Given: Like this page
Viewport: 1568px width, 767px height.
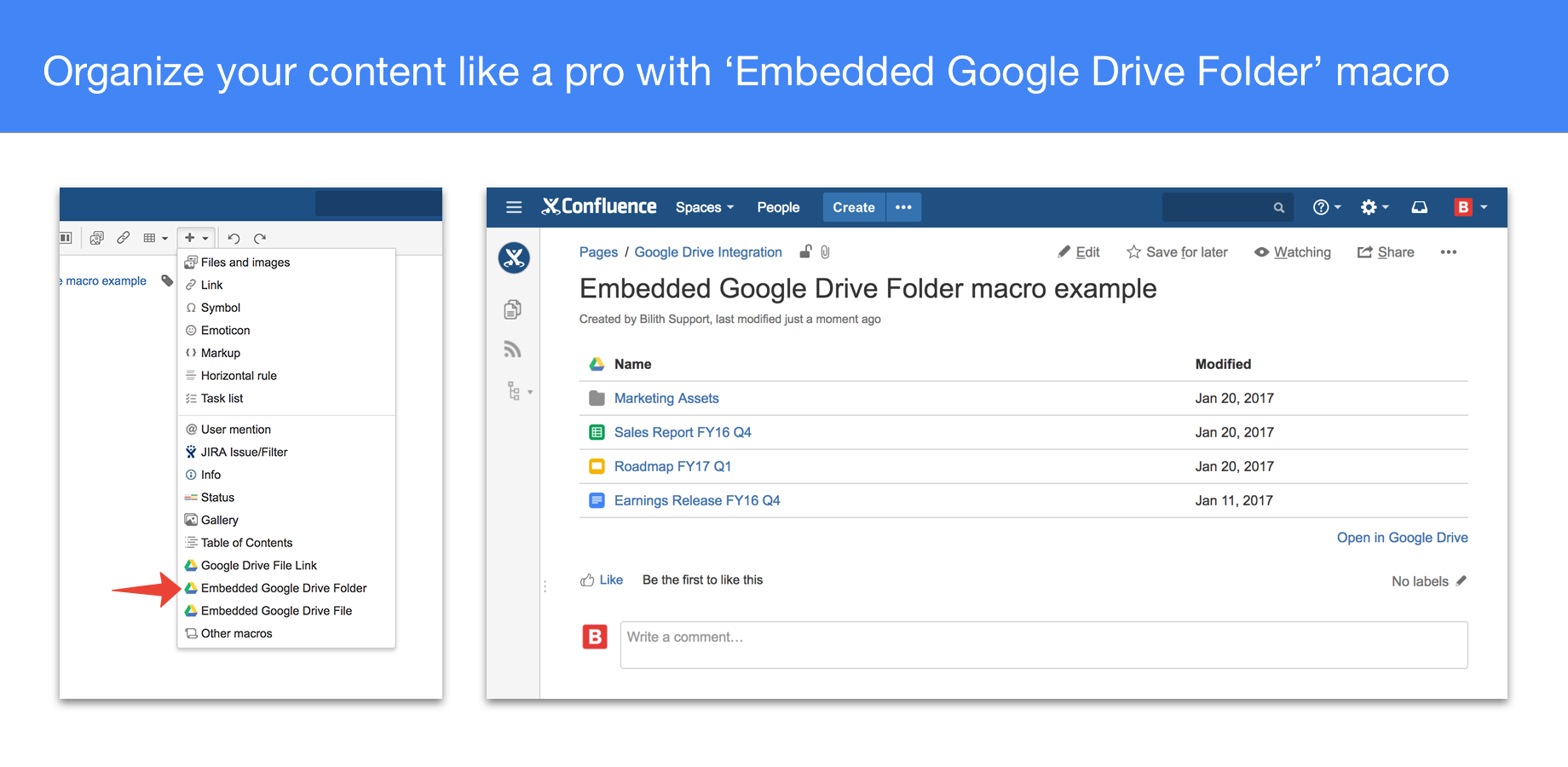Looking at the screenshot, I should 602,580.
